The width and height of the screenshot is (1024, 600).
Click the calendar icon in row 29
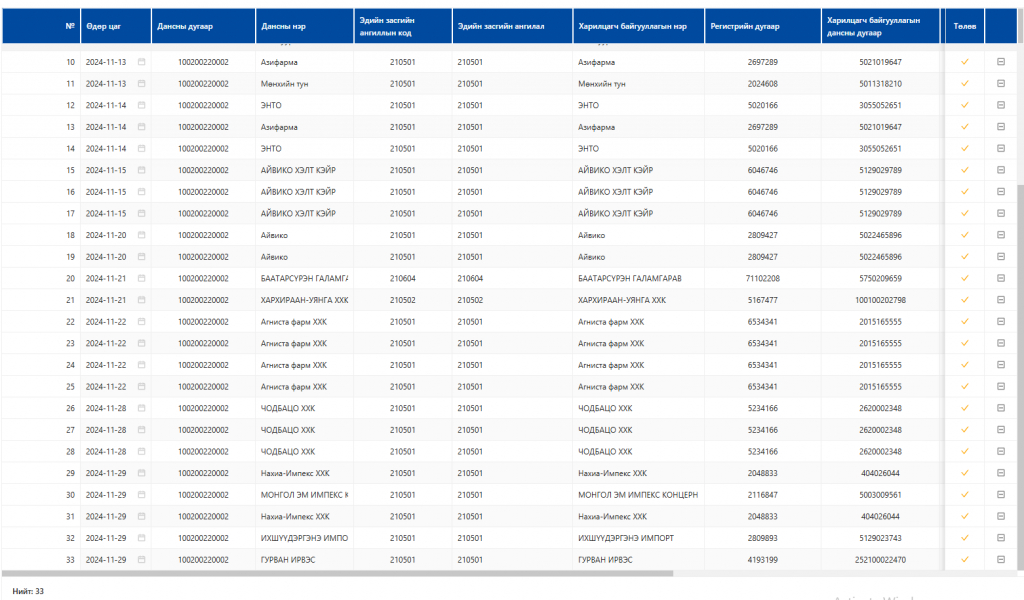click(141, 473)
